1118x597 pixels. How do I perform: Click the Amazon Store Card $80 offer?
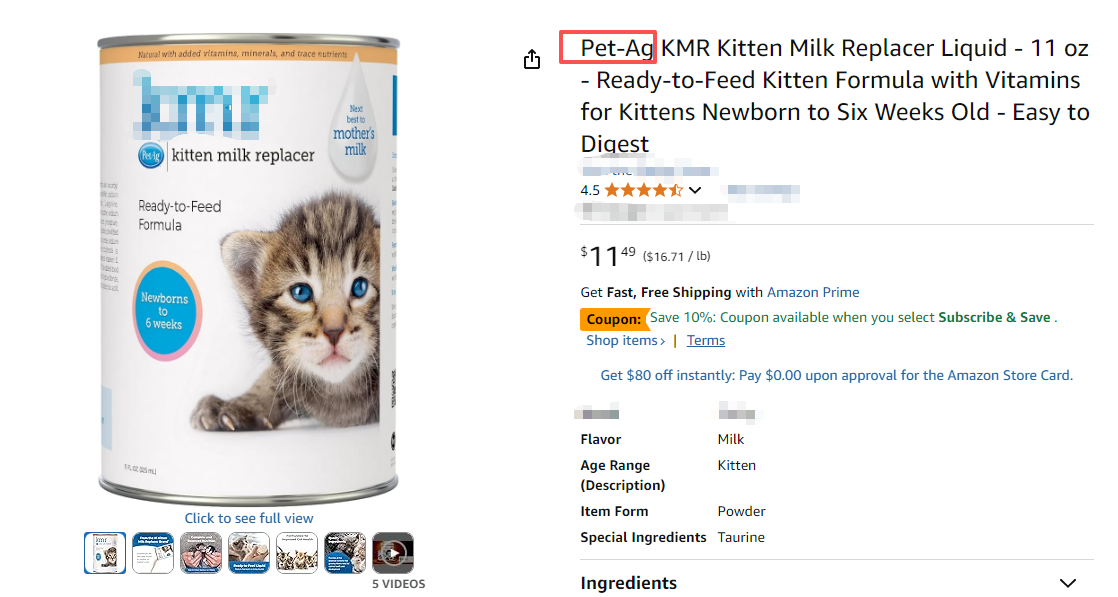(836, 376)
